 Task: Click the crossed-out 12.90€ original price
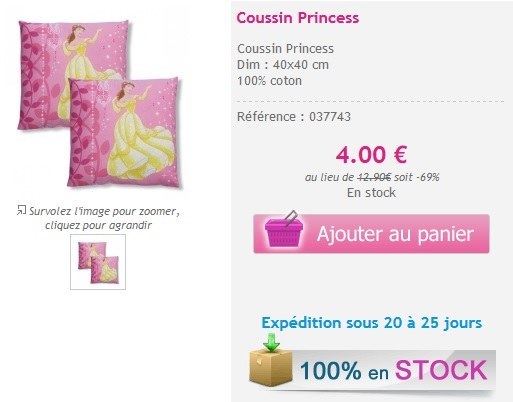374,177
